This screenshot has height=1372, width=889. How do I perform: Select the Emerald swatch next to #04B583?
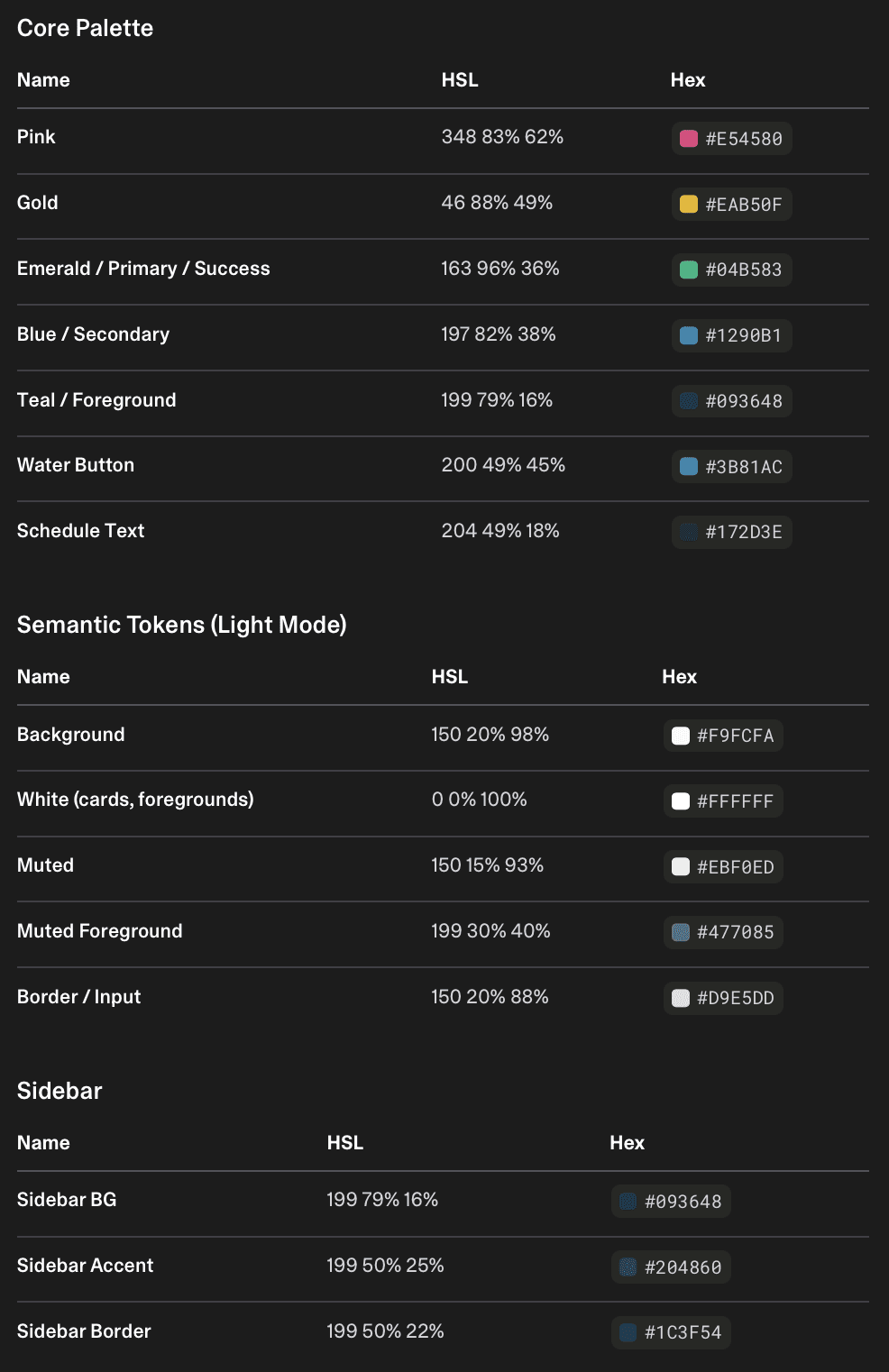pos(689,270)
